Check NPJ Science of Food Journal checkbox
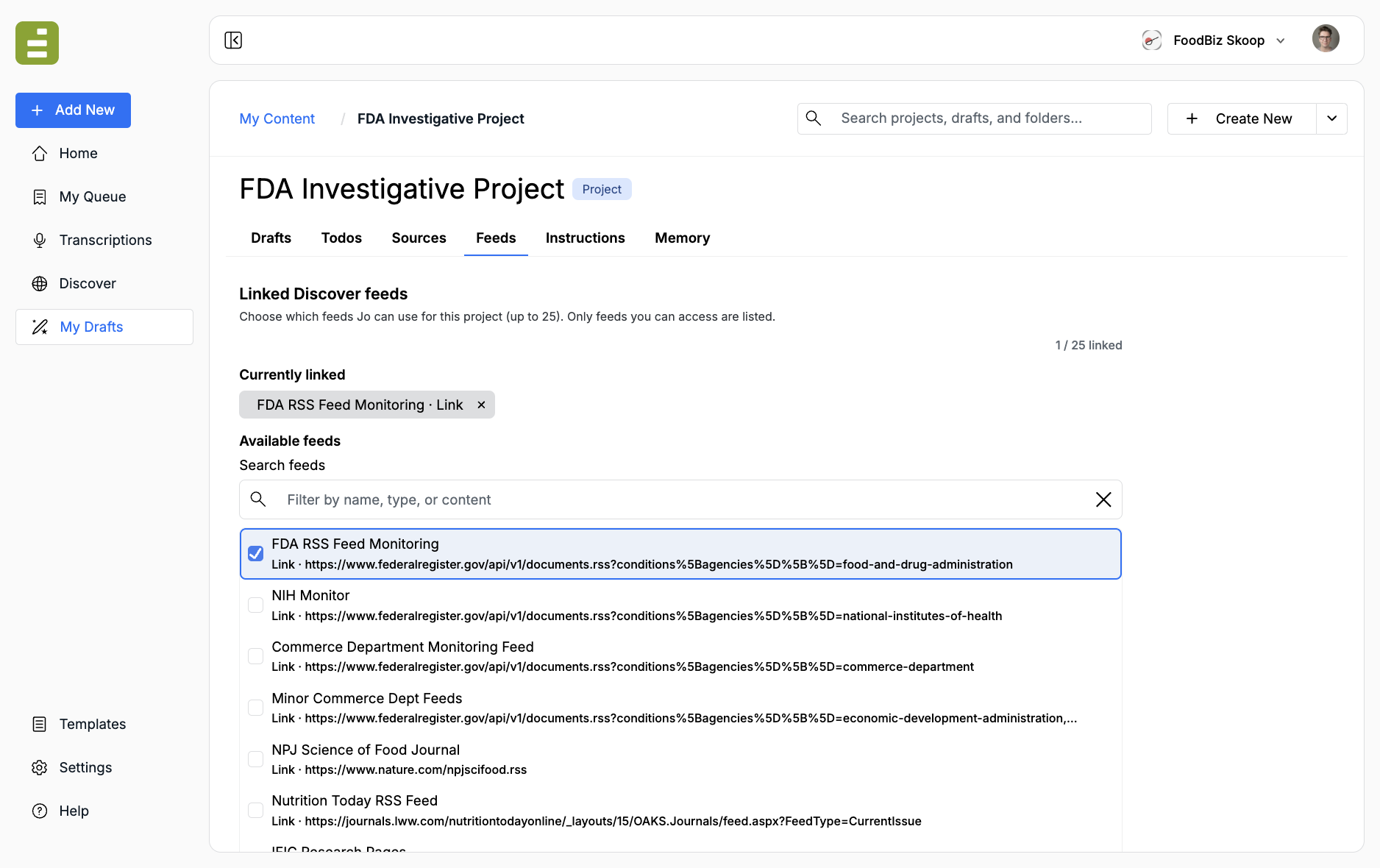The width and height of the screenshot is (1380, 868). [255, 759]
